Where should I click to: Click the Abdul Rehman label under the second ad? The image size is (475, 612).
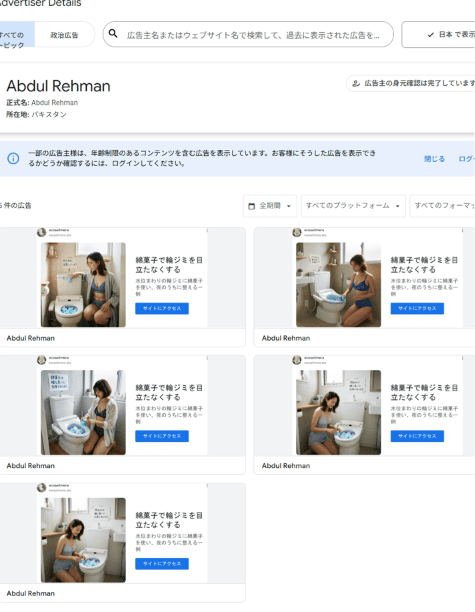pyautogui.click(x=286, y=338)
